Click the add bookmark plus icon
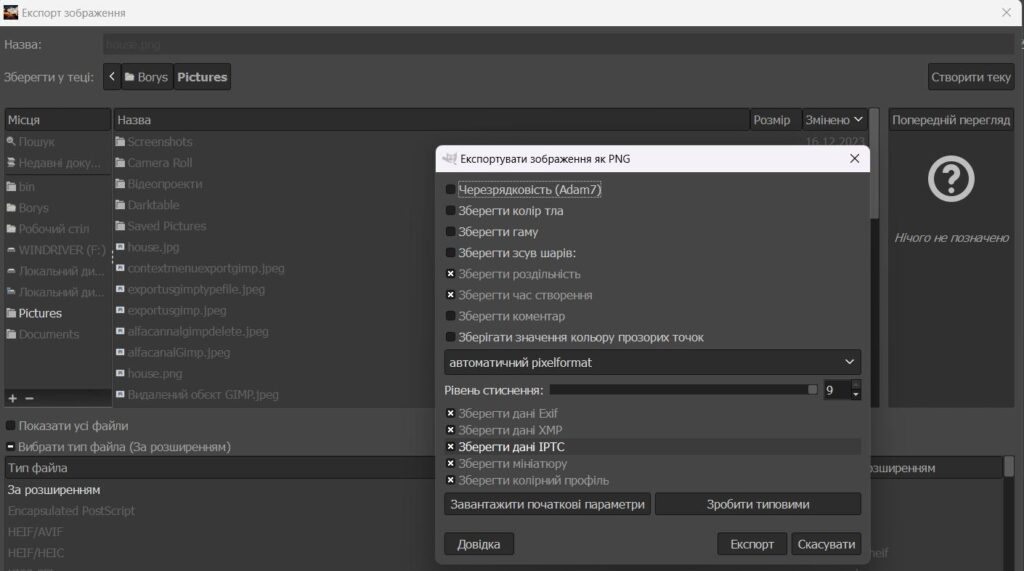1024x571 pixels. (12, 398)
